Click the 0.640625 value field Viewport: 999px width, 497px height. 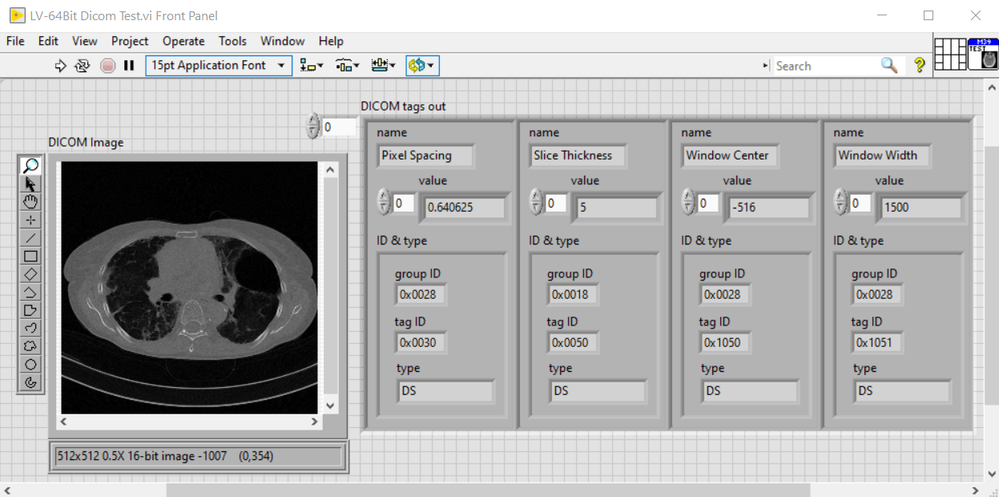(x=464, y=208)
